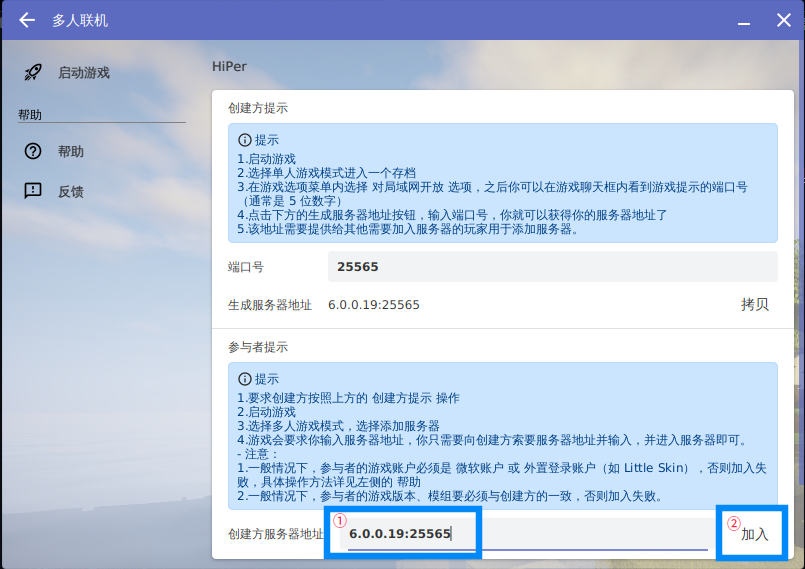The height and width of the screenshot is (569, 805).
Task: Click the 多人联机 window title
Action: click(80, 20)
